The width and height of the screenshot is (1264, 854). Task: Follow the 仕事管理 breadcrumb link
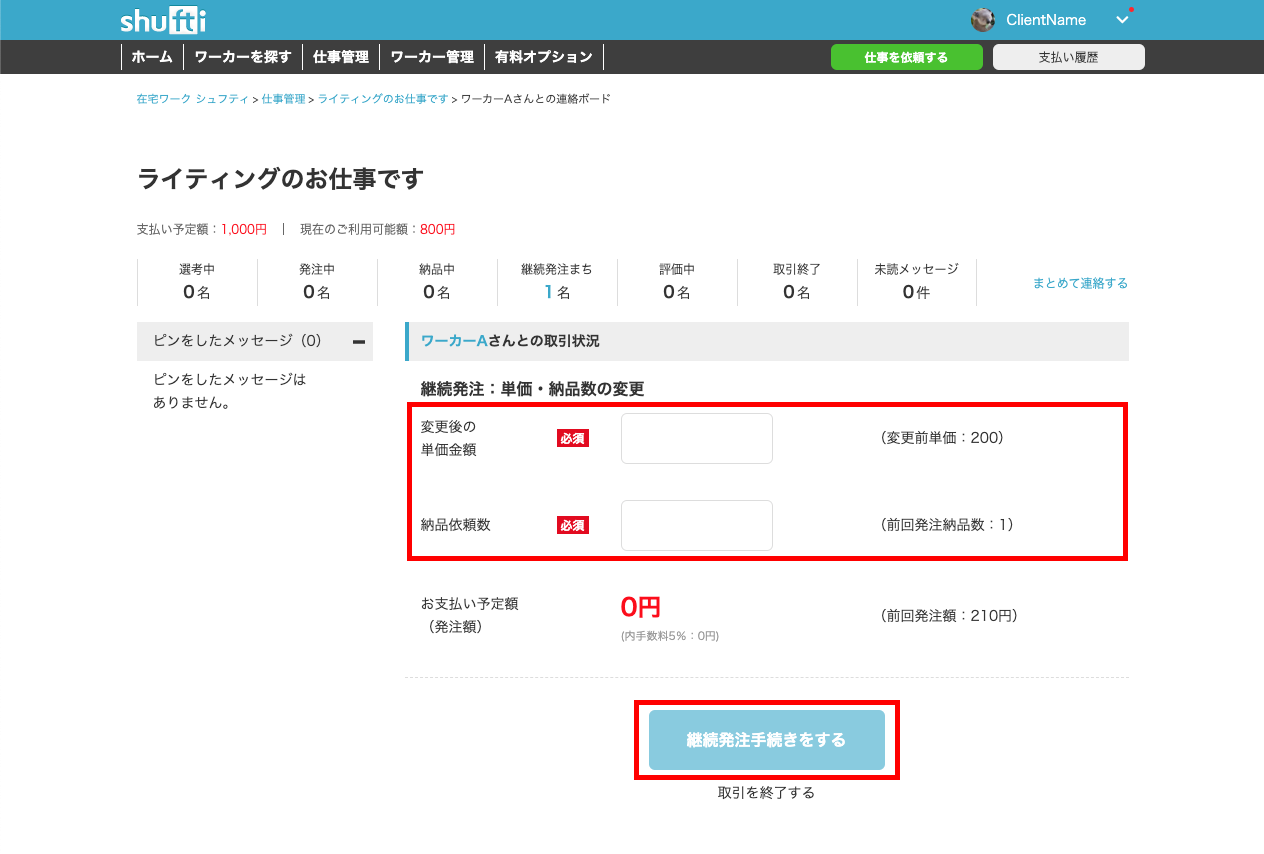tap(284, 99)
